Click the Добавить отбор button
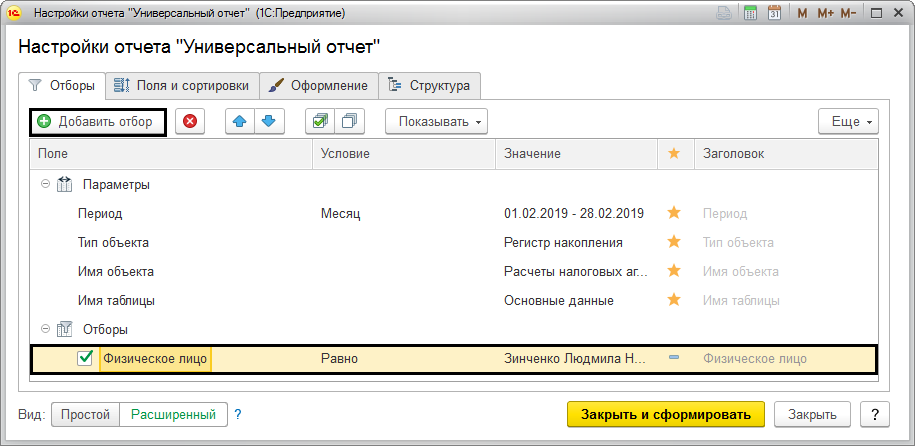This screenshot has height=446, width=915. click(x=96, y=122)
